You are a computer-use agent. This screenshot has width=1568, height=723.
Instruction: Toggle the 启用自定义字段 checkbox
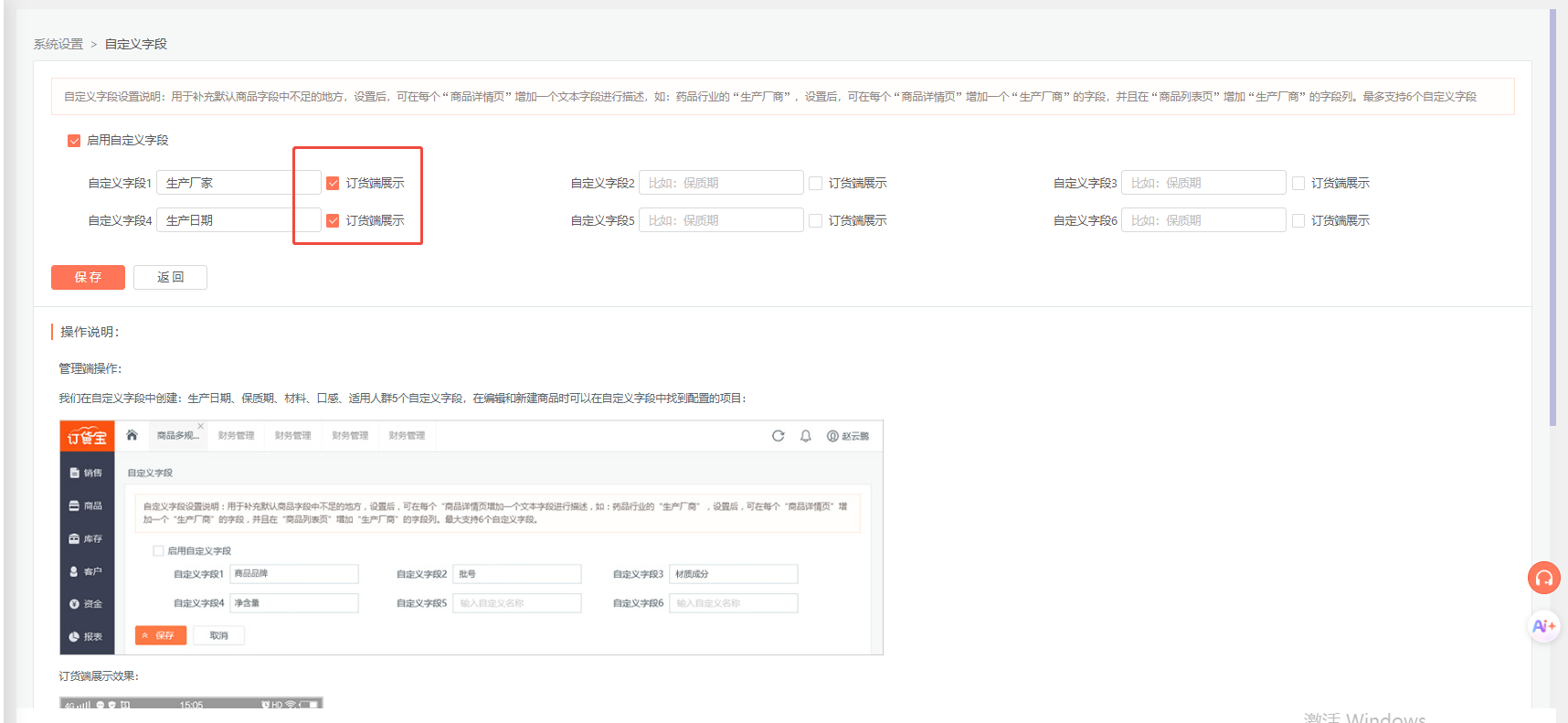[x=74, y=141]
